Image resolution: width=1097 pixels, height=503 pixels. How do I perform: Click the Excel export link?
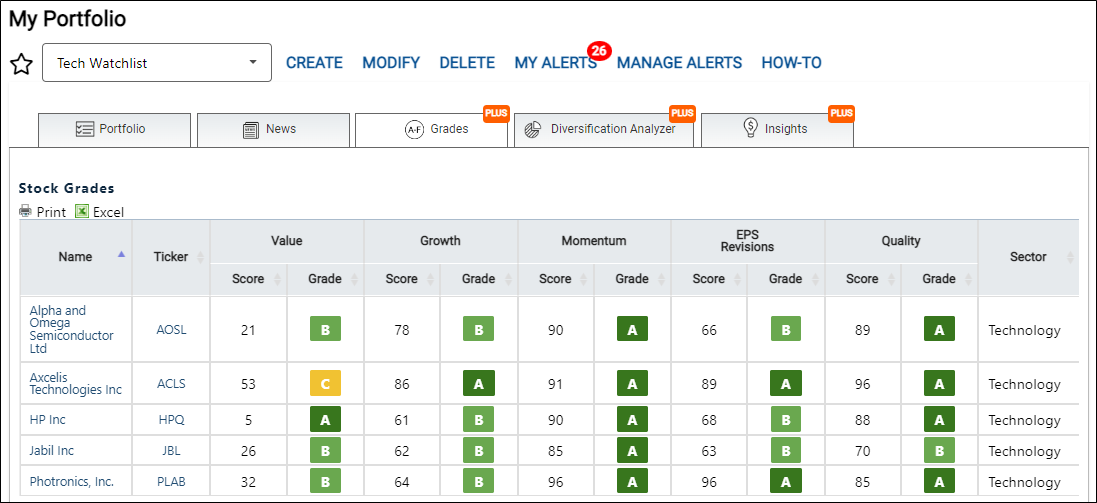108,212
